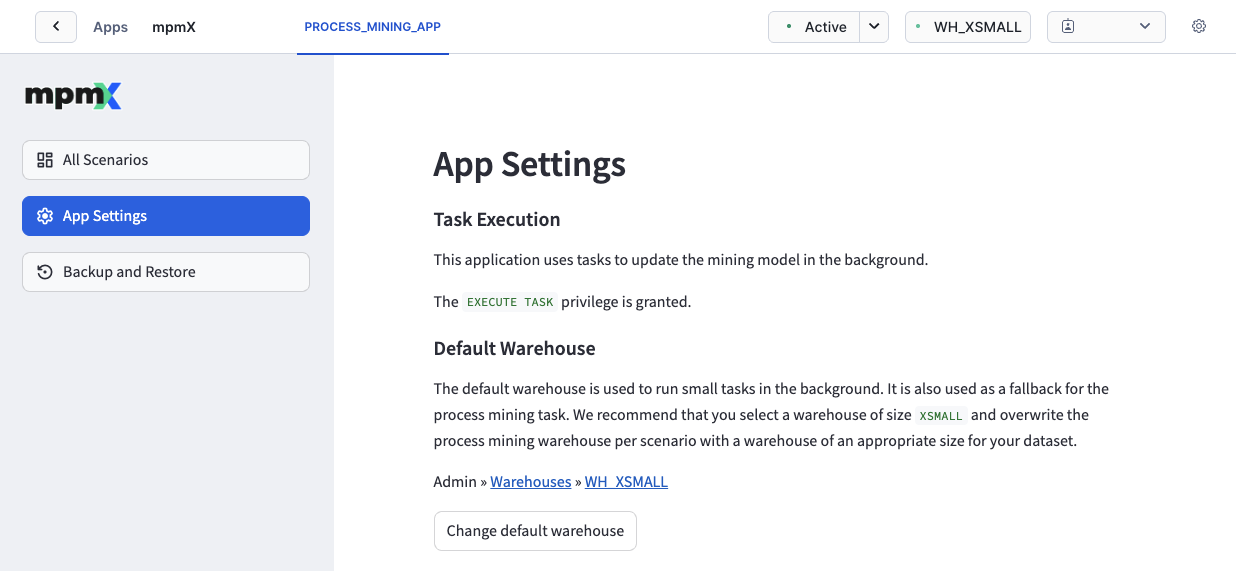This screenshot has width=1236, height=571.
Task: Click the person badge icon in role selector
Action: click(x=1068, y=27)
